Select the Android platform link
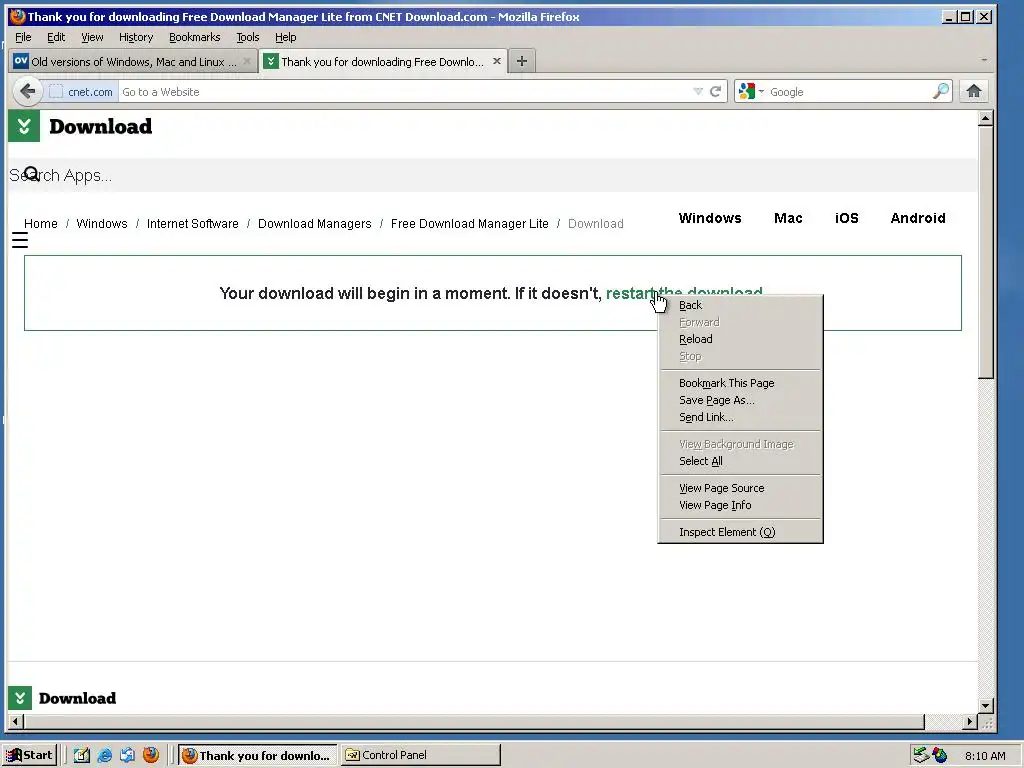The height and width of the screenshot is (768, 1024). tap(918, 218)
